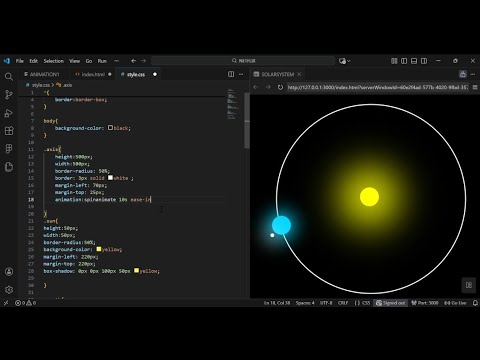The height and width of the screenshot is (360, 480).
Task: Open the Source Control view
Action: [x=9, y=95]
